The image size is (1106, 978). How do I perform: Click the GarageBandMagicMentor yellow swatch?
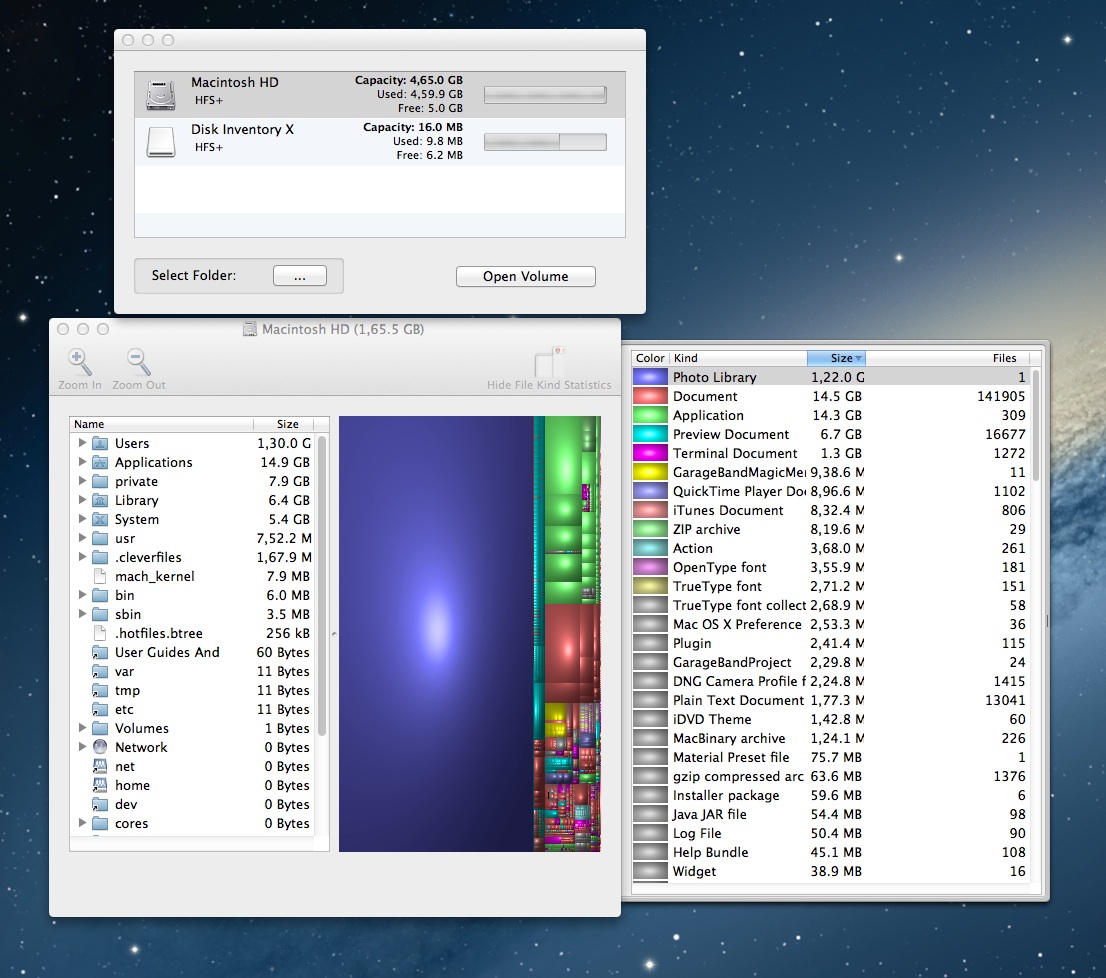650,472
